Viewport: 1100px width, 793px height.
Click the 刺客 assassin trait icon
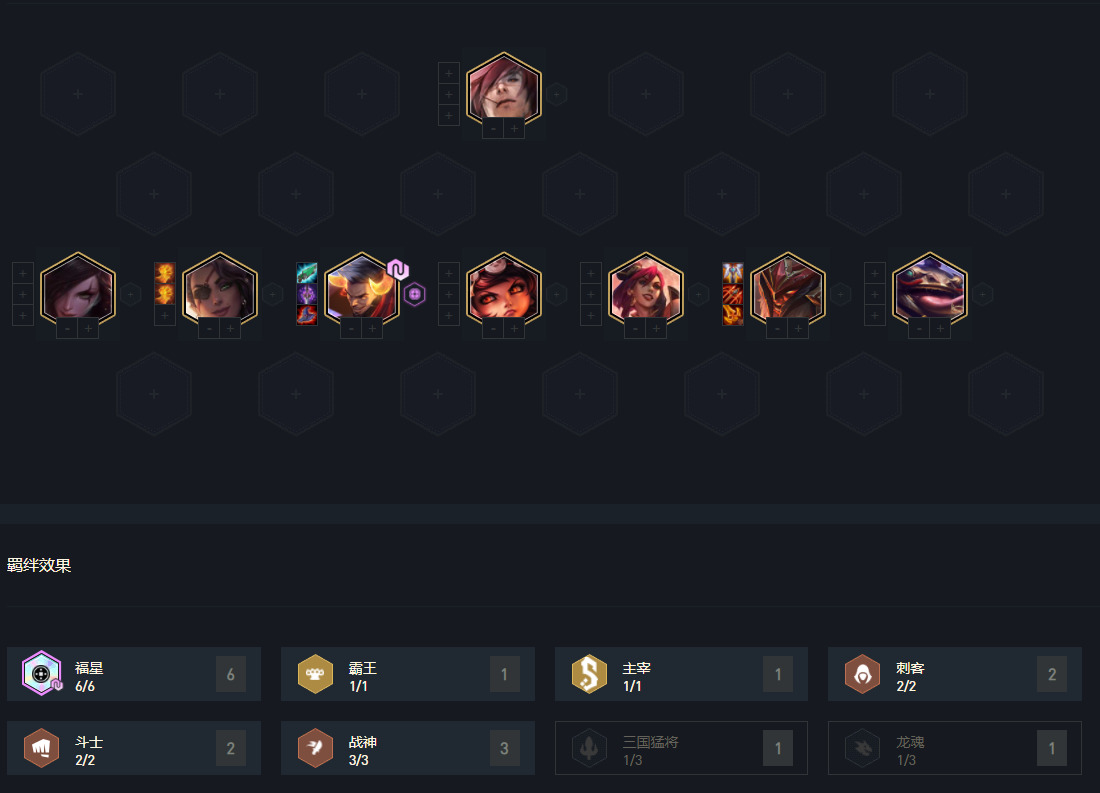pyautogui.click(x=862, y=674)
